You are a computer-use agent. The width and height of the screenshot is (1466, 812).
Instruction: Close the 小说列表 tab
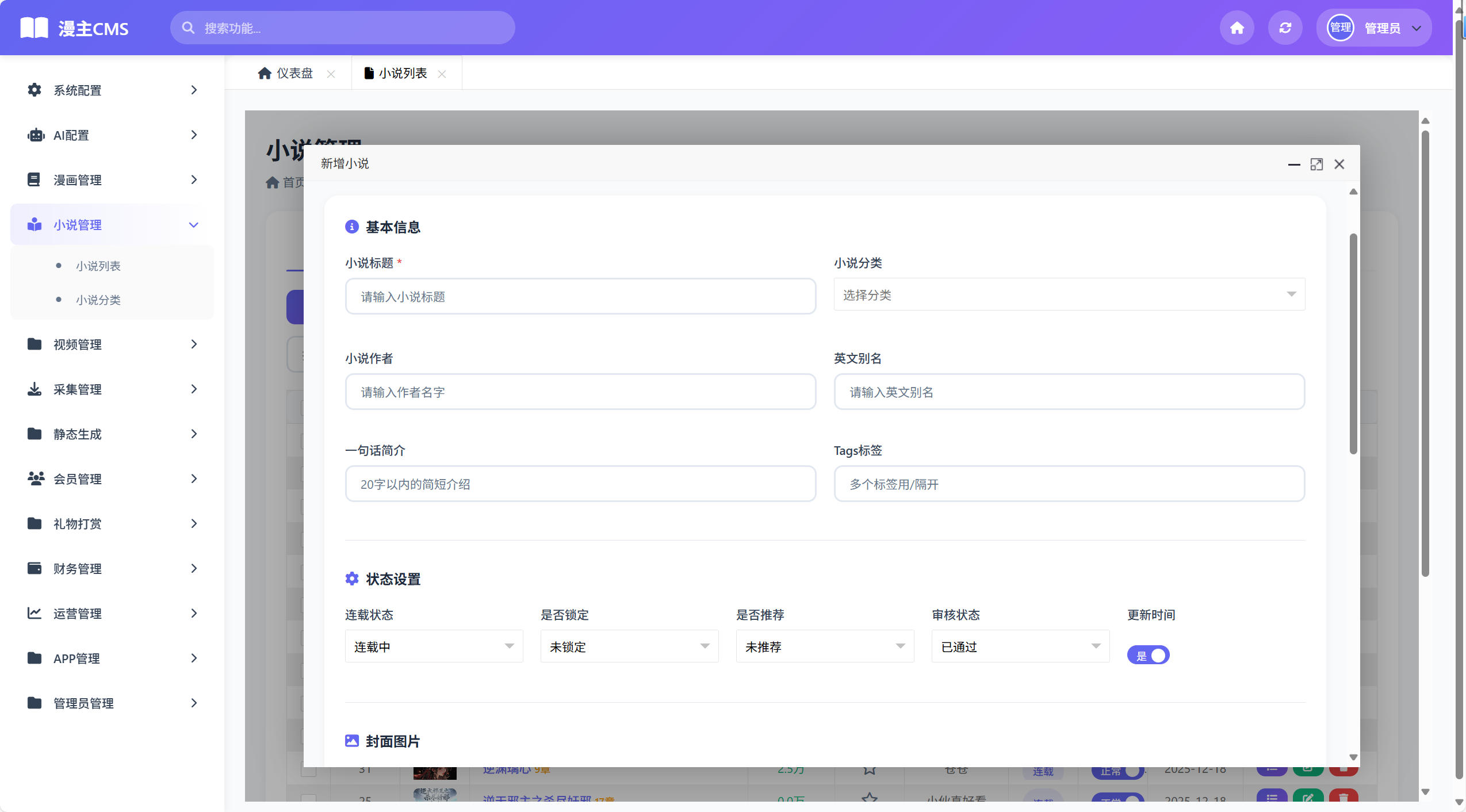pos(442,74)
